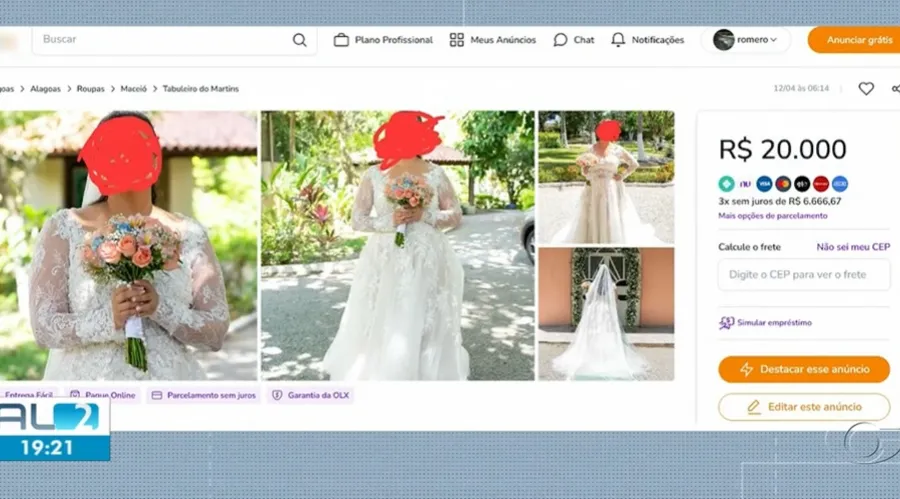The width and height of the screenshot is (900, 499).
Task: Click Editar este anúncio button
Action: [x=804, y=407]
